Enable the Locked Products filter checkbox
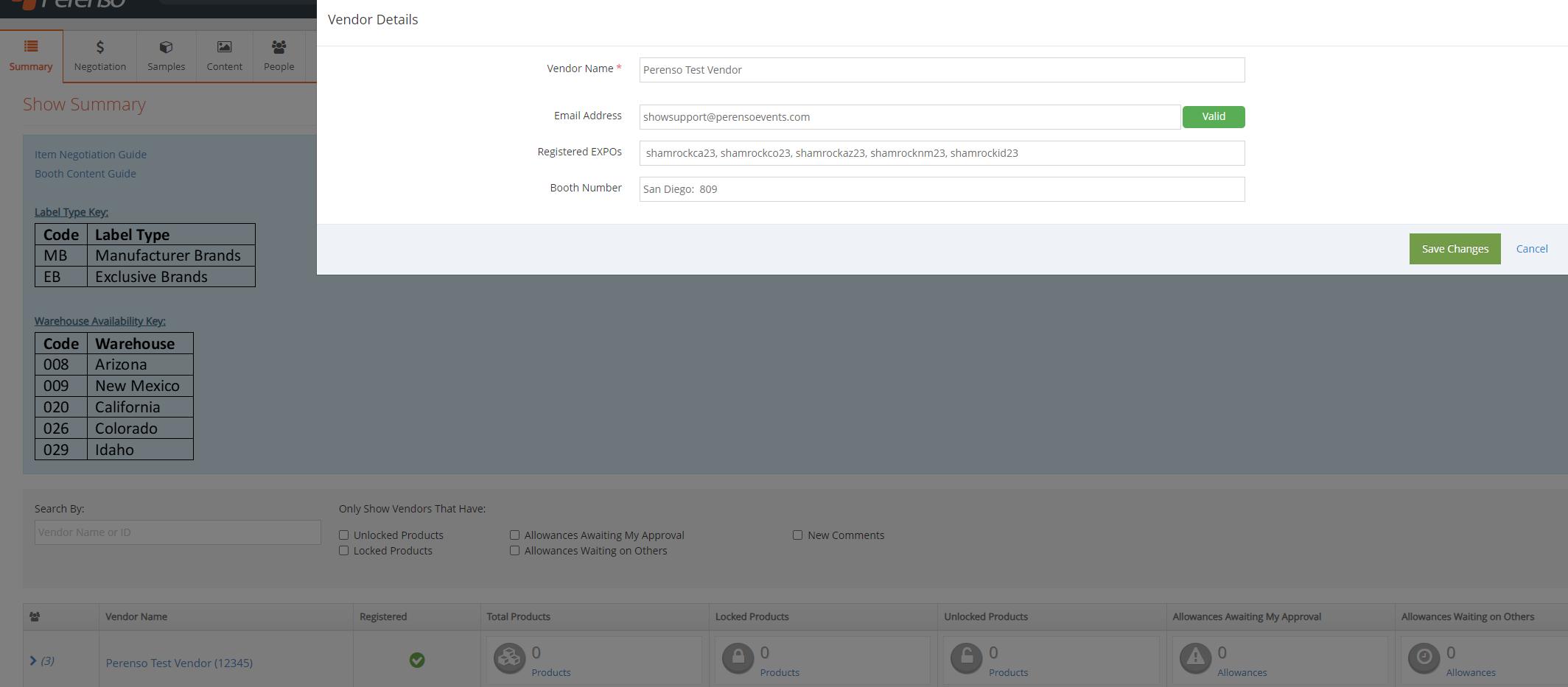This screenshot has height=687, width=1568. pyautogui.click(x=344, y=551)
